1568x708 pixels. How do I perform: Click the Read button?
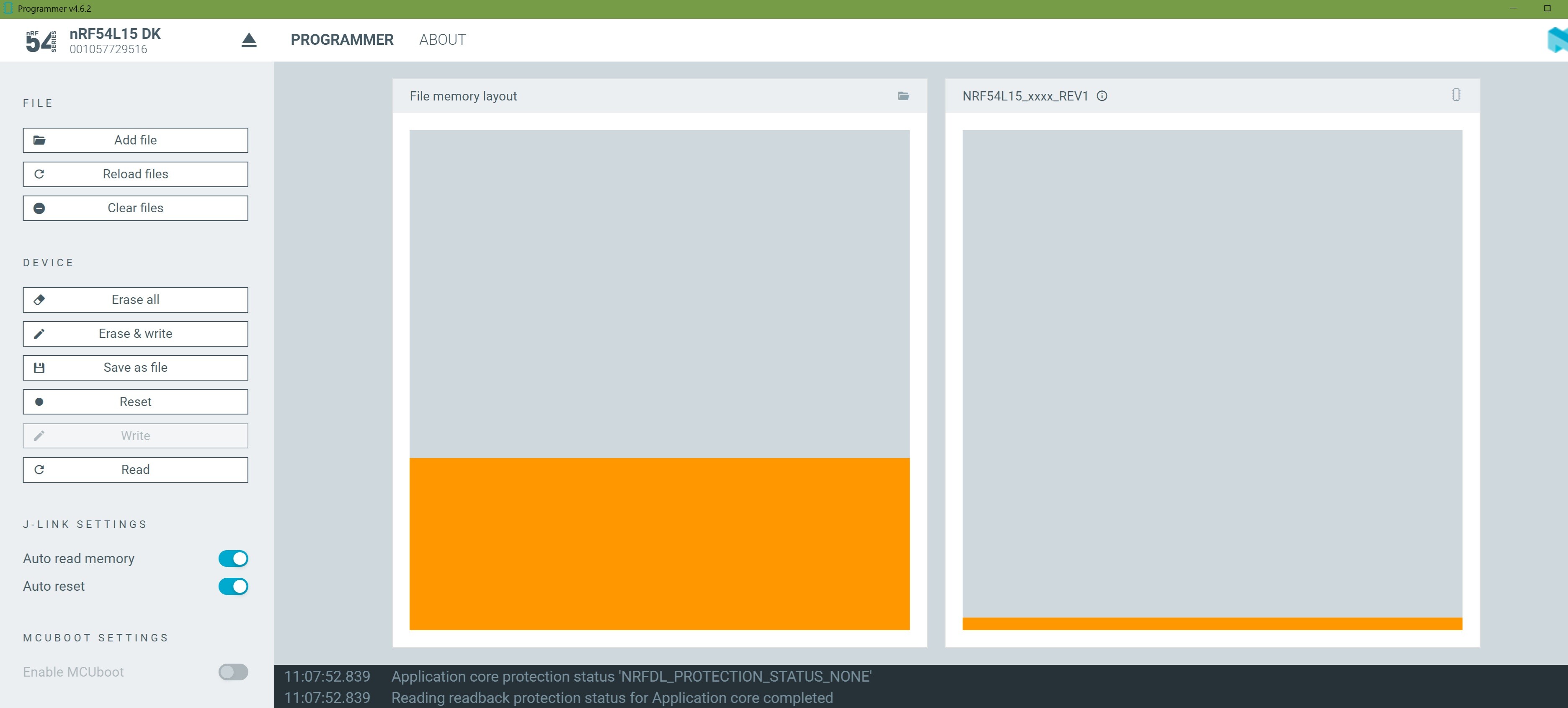pos(135,469)
